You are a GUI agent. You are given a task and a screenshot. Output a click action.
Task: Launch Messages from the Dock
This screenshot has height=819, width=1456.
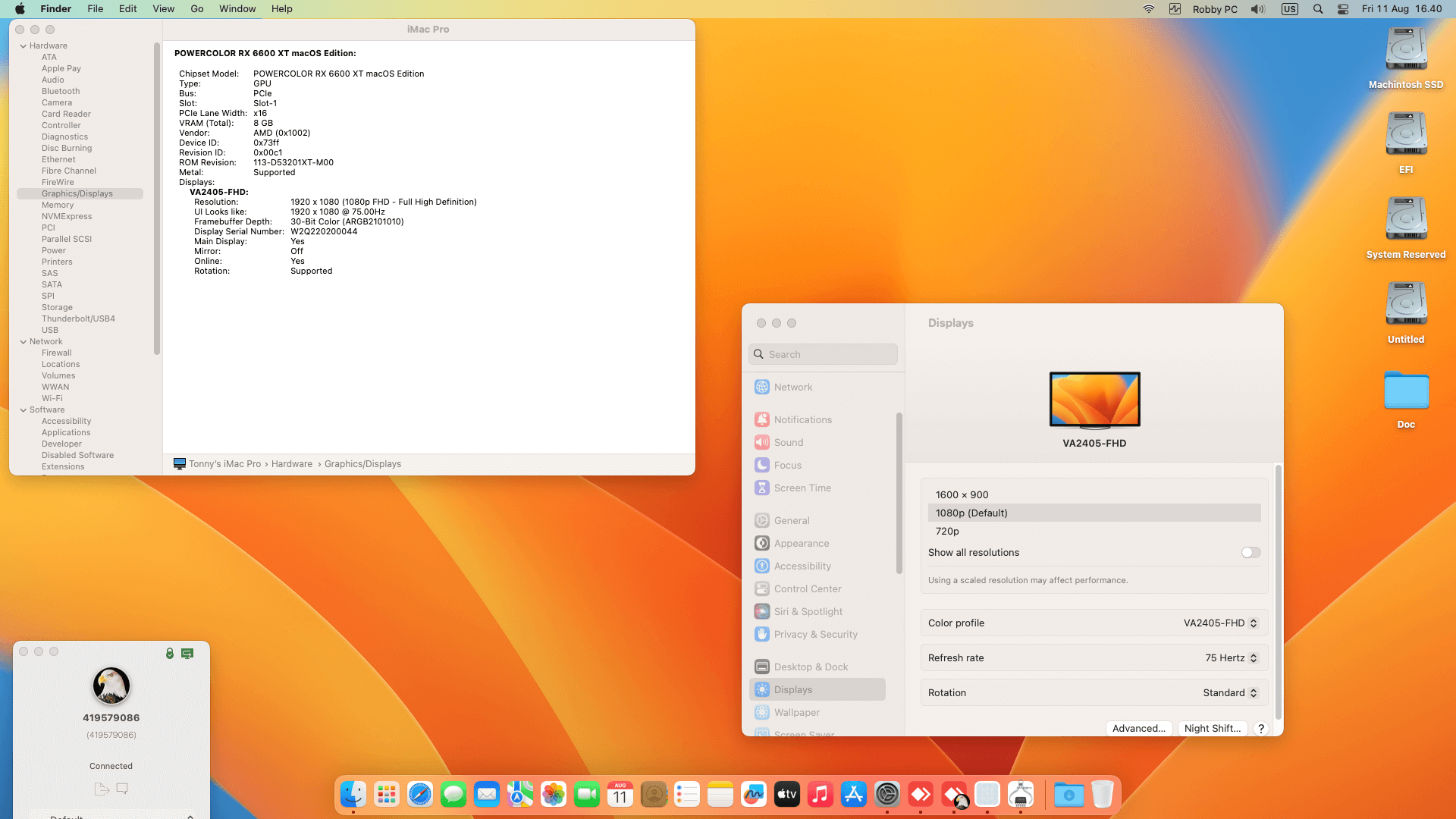(453, 794)
